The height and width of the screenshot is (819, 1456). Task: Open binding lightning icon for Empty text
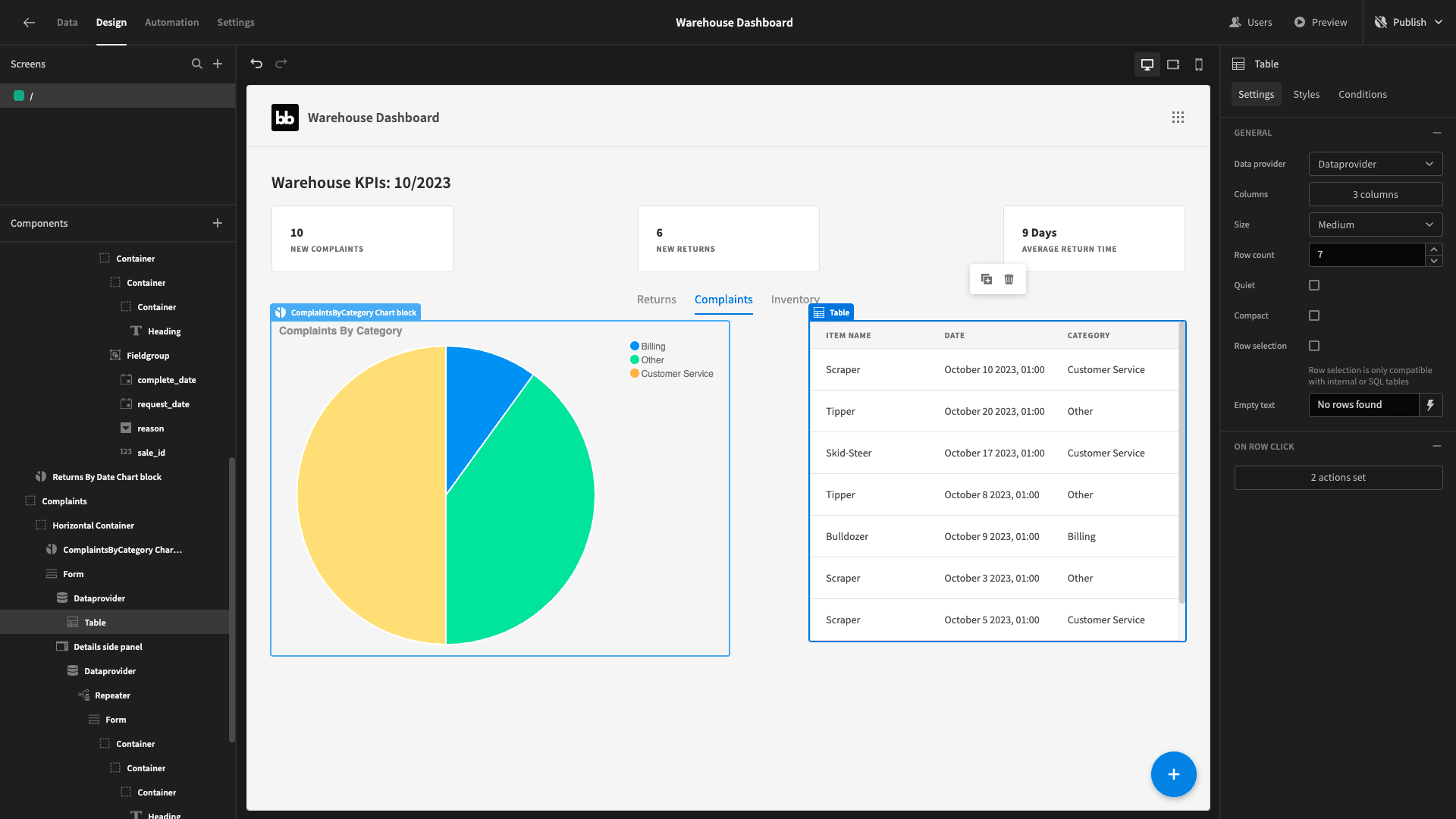point(1431,405)
